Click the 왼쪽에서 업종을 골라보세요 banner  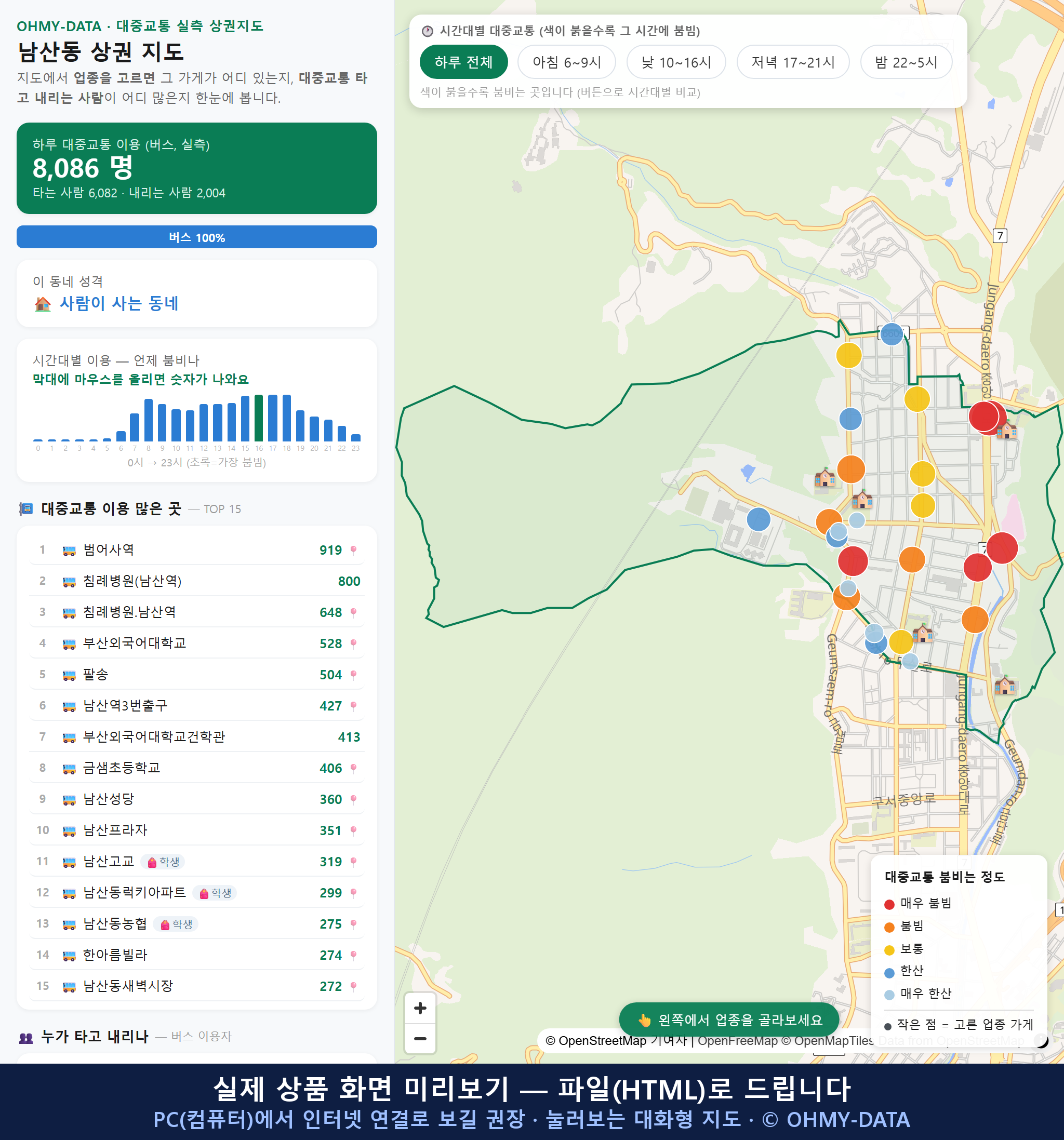[x=729, y=1020]
